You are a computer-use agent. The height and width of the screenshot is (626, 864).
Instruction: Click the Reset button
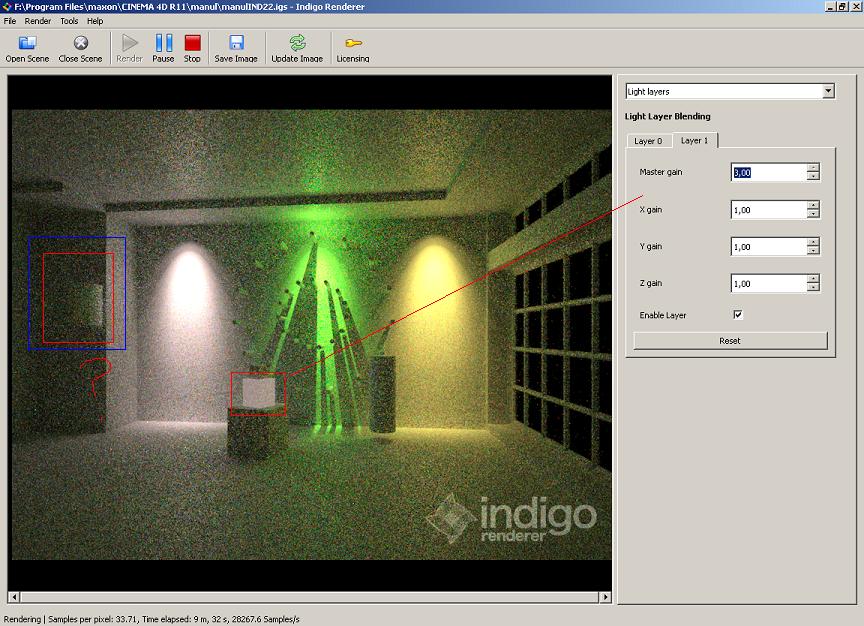(730, 341)
